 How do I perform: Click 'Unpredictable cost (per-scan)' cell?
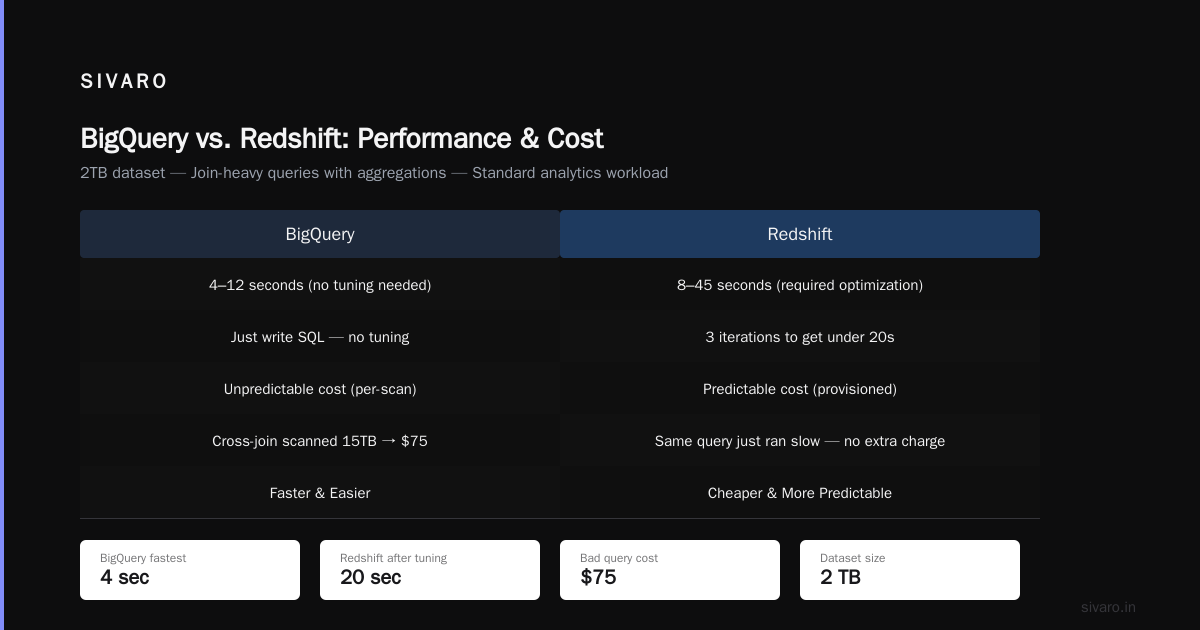(320, 389)
